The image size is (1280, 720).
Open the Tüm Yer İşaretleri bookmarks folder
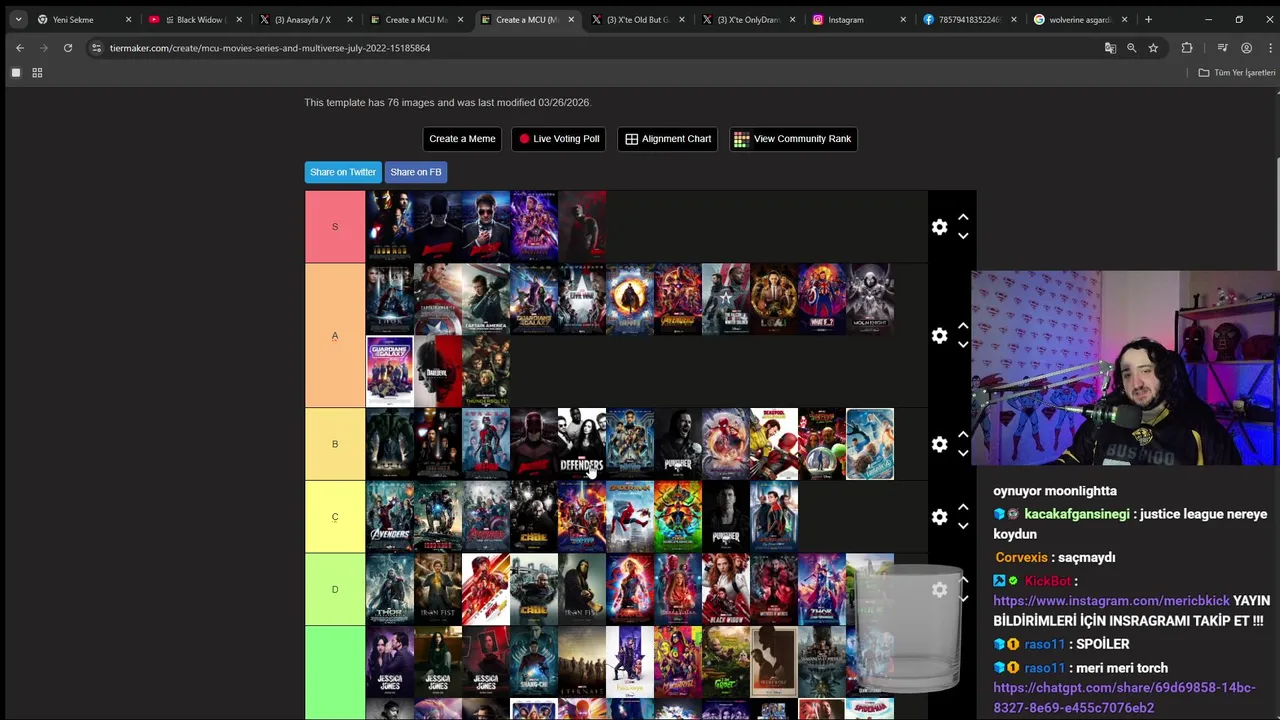tap(1237, 73)
